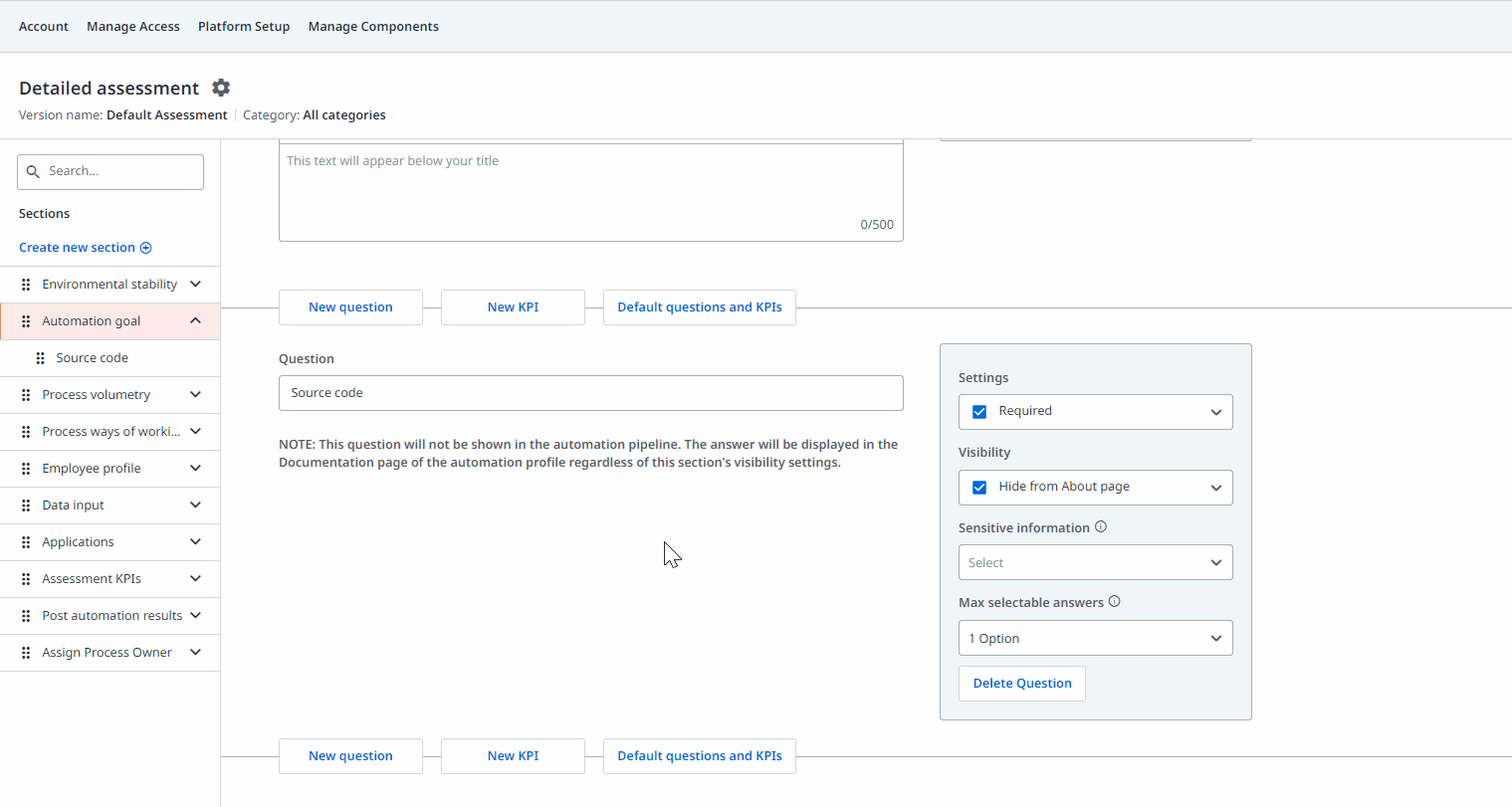Collapse the Automation goal section
Screen dimensions: 1512x807
click(x=195, y=320)
